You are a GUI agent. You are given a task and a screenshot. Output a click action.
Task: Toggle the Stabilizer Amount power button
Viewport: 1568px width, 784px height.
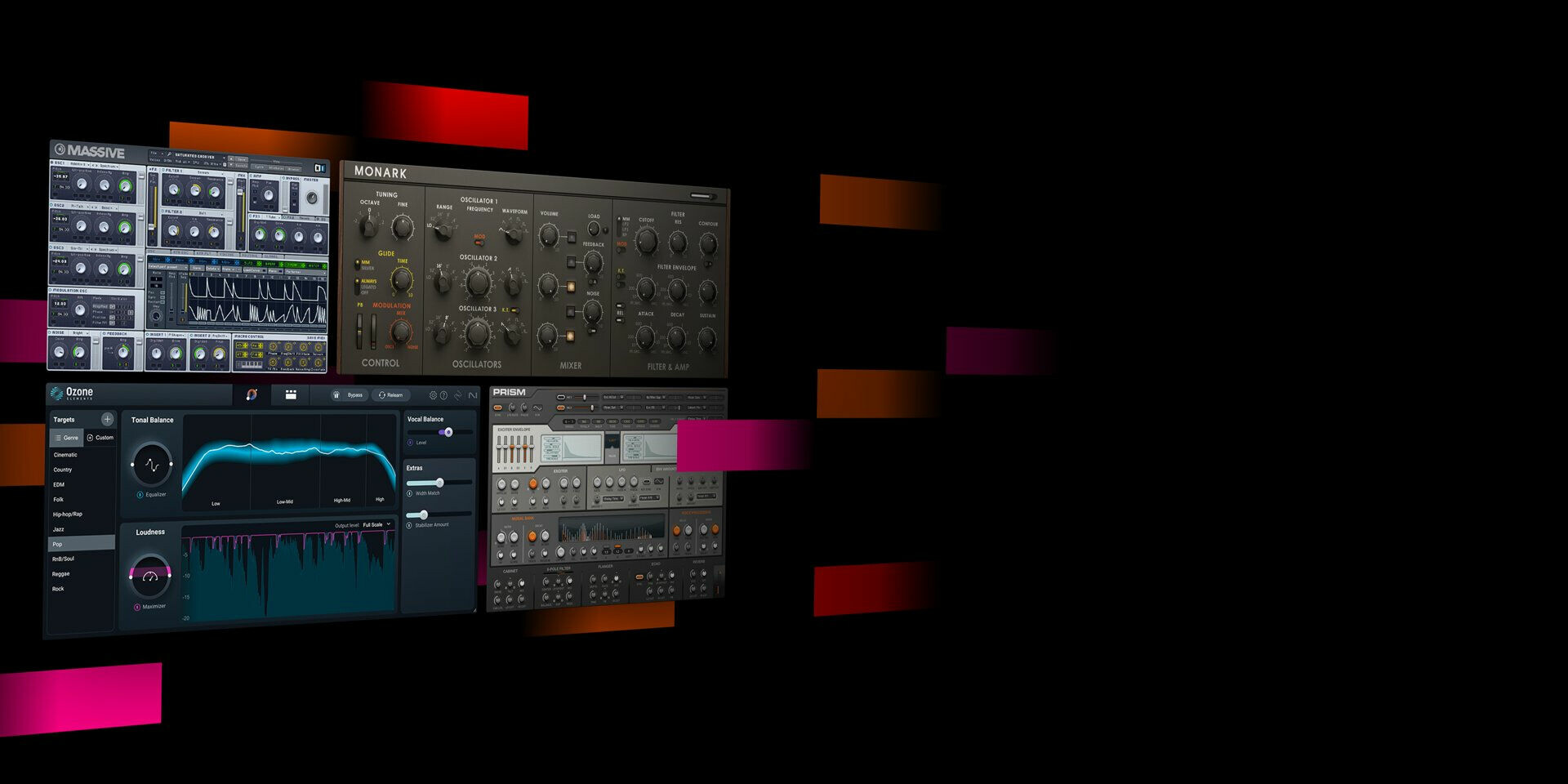click(409, 525)
